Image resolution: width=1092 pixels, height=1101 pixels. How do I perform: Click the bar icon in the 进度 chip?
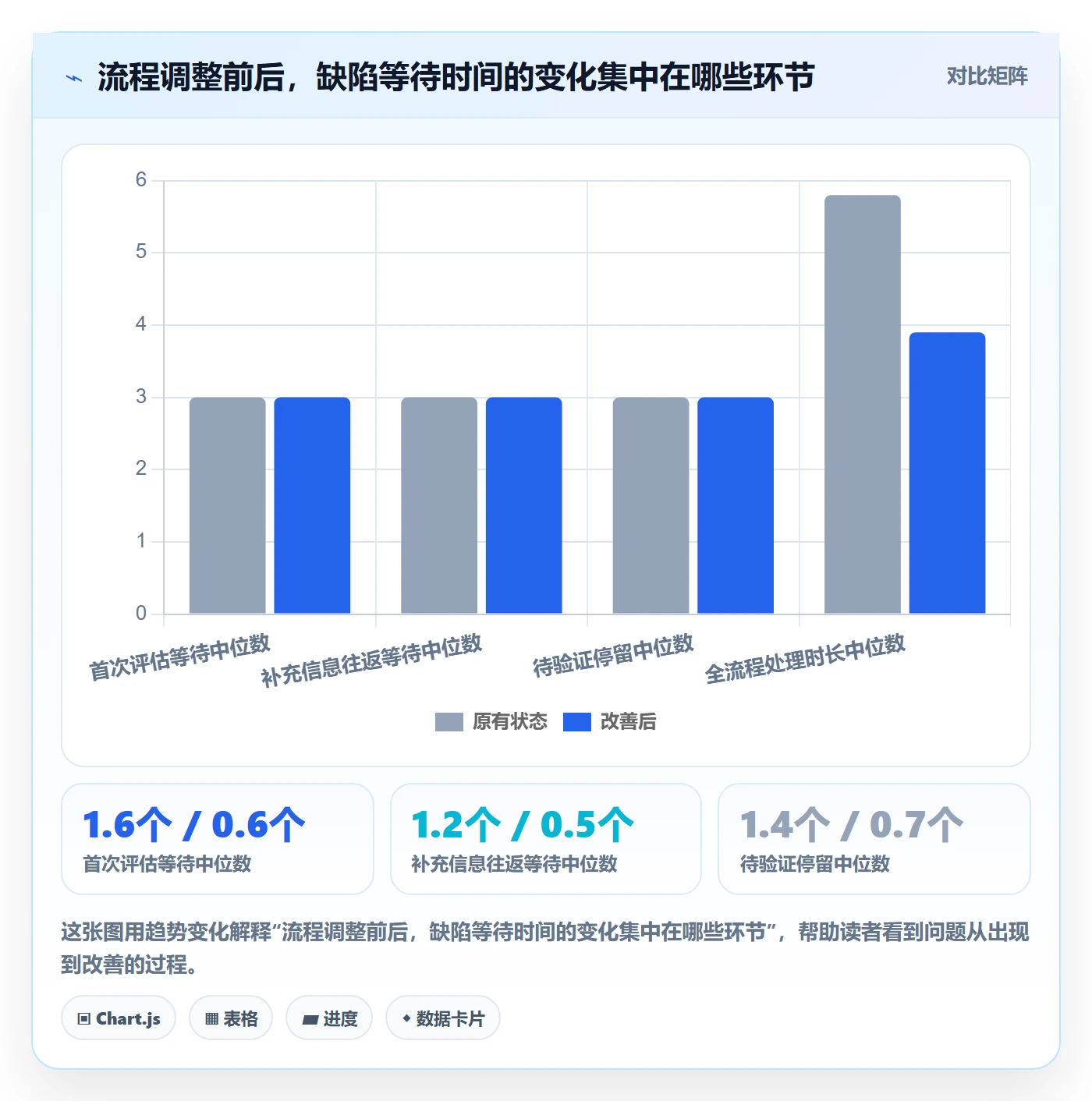(310, 1019)
